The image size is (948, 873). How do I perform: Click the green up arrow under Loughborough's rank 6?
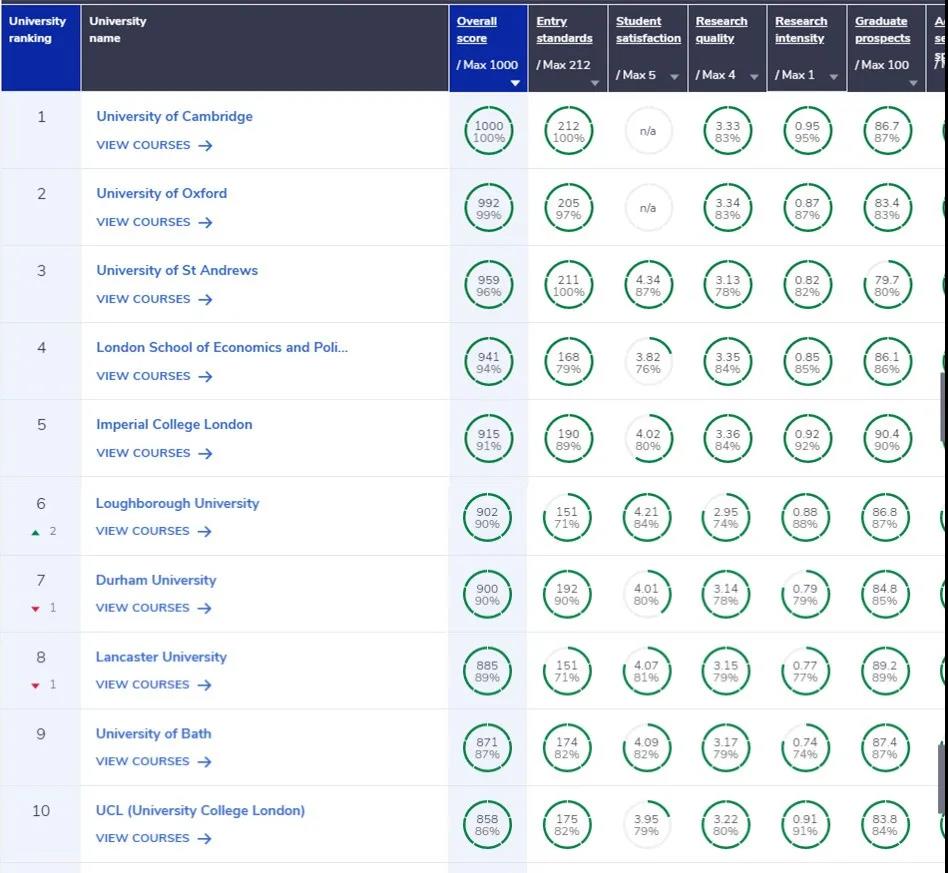coord(36,532)
